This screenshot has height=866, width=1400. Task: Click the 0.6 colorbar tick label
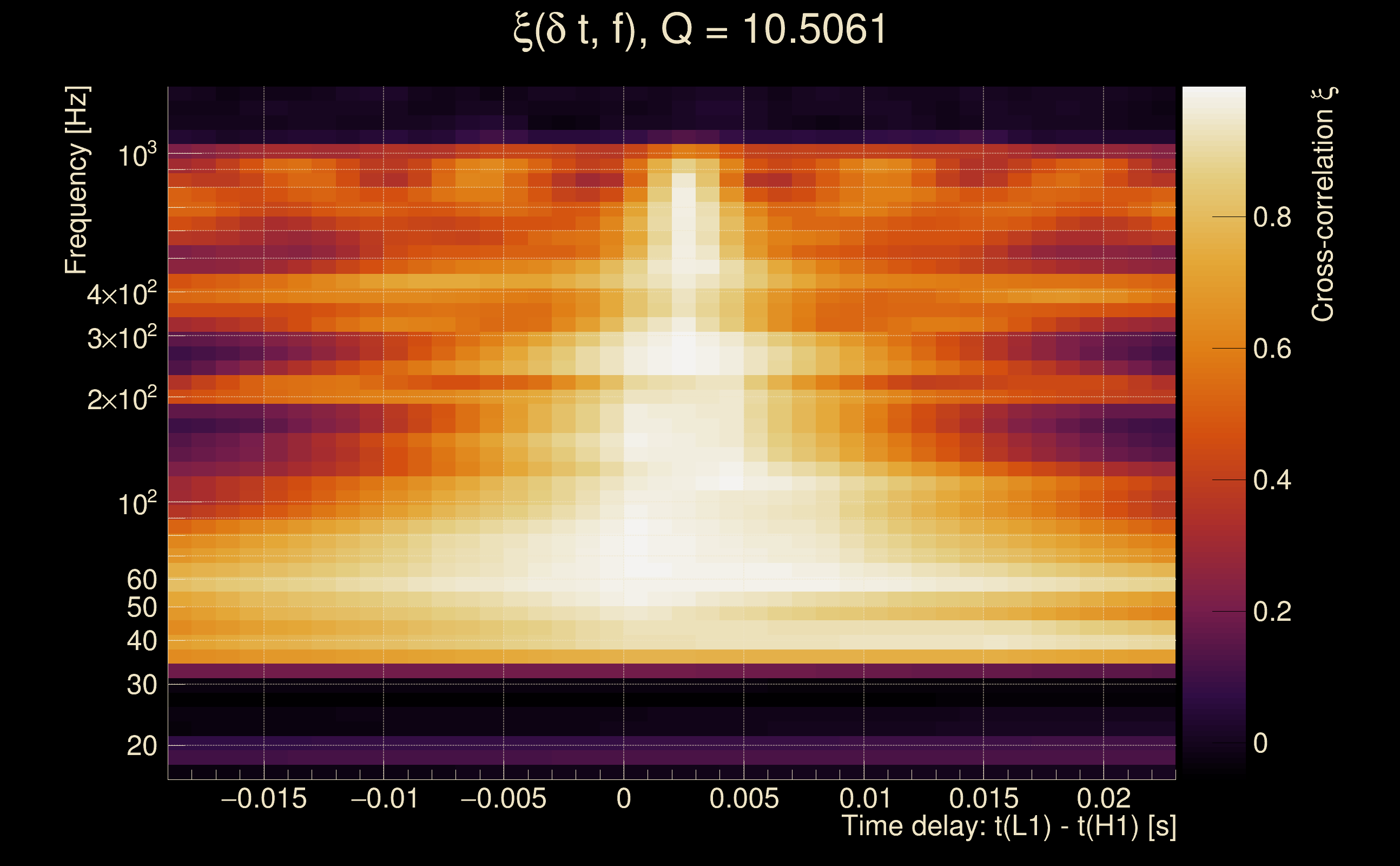pyautogui.click(x=1272, y=349)
